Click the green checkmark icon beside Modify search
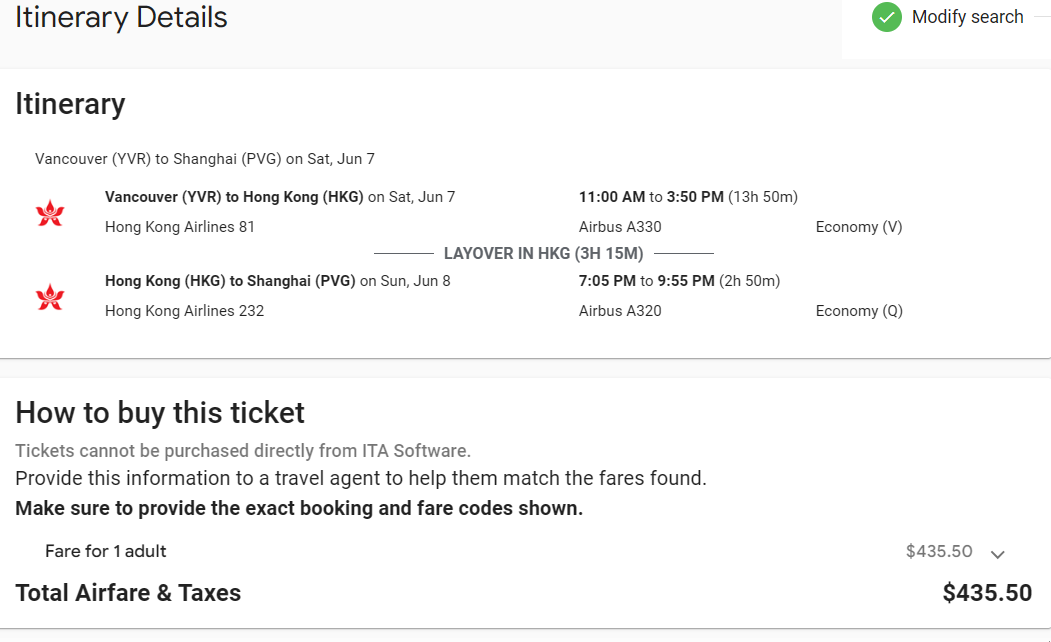 coord(886,17)
